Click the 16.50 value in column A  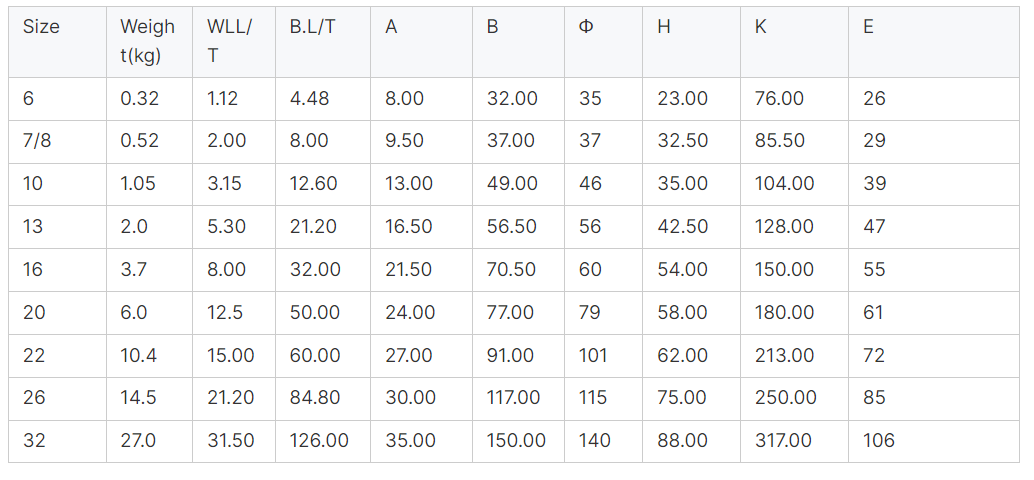[x=409, y=227]
